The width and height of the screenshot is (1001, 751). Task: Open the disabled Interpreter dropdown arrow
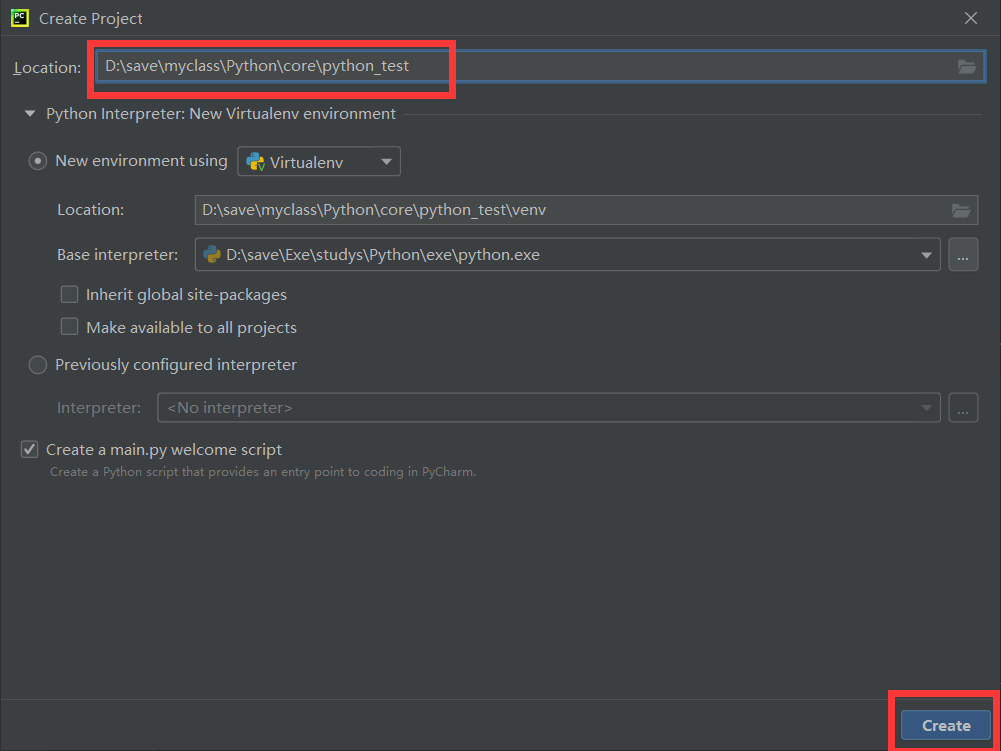[x=926, y=407]
